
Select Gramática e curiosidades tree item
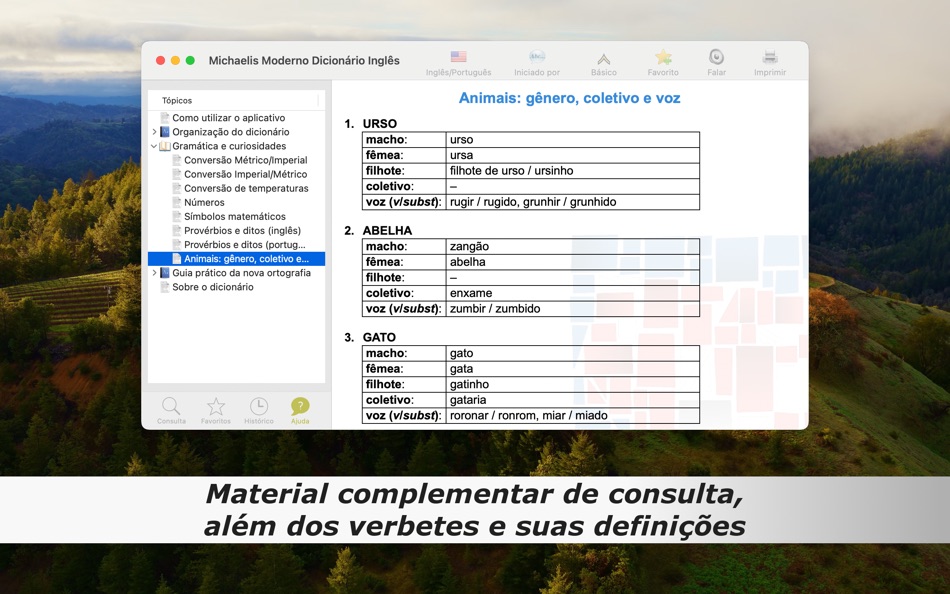click(229, 146)
